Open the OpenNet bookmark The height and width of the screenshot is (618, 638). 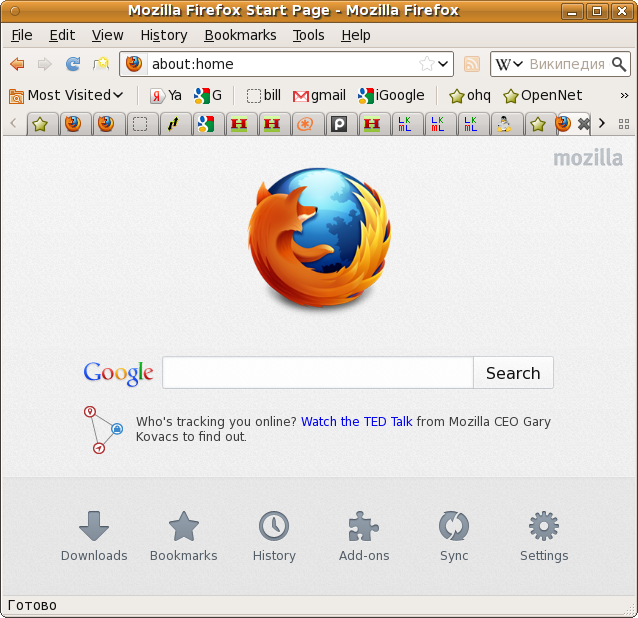[542, 96]
